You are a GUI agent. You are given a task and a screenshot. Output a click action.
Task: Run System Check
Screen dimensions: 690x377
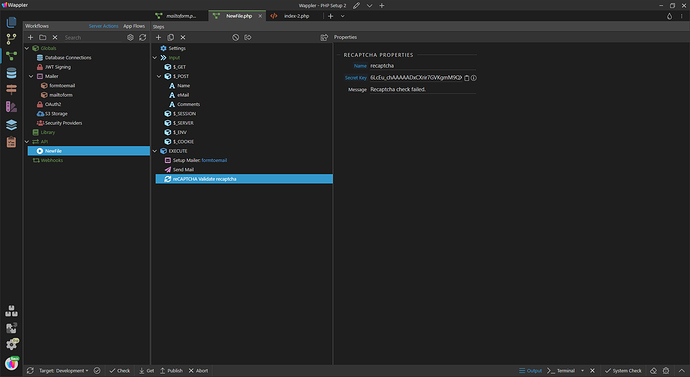coord(623,370)
